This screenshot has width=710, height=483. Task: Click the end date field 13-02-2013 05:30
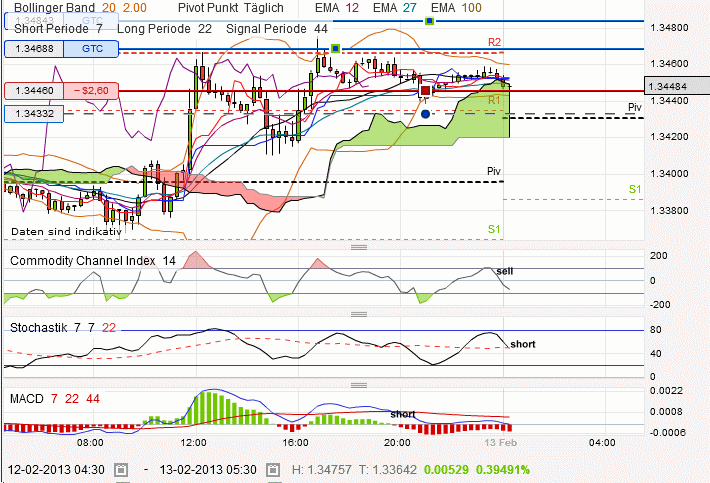coord(208,470)
